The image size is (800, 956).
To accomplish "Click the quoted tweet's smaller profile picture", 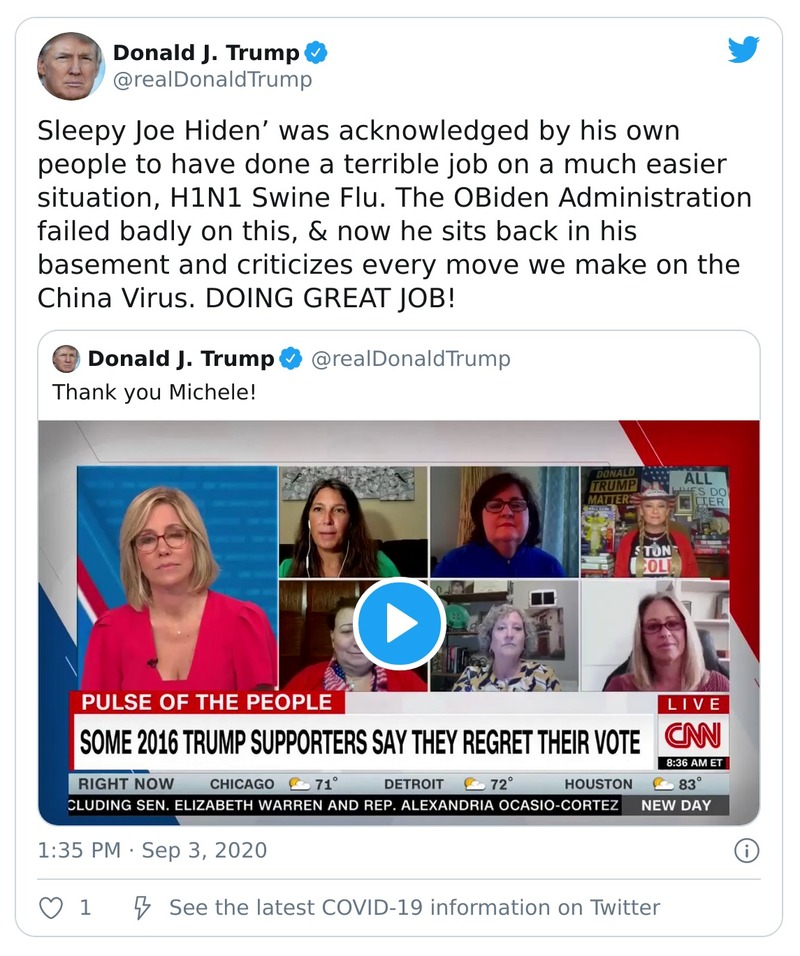I will (x=67, y=358).
